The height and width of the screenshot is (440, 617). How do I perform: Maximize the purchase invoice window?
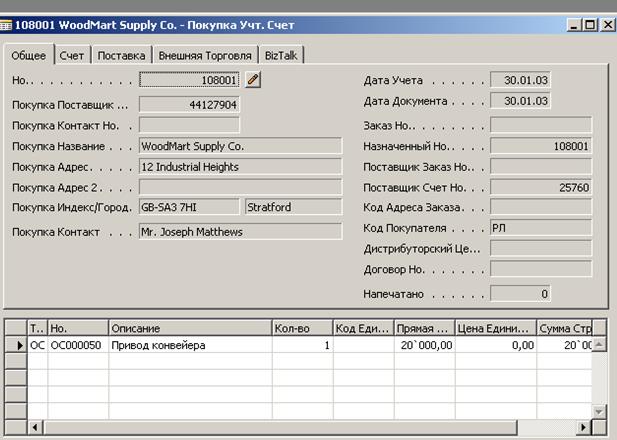589,25
